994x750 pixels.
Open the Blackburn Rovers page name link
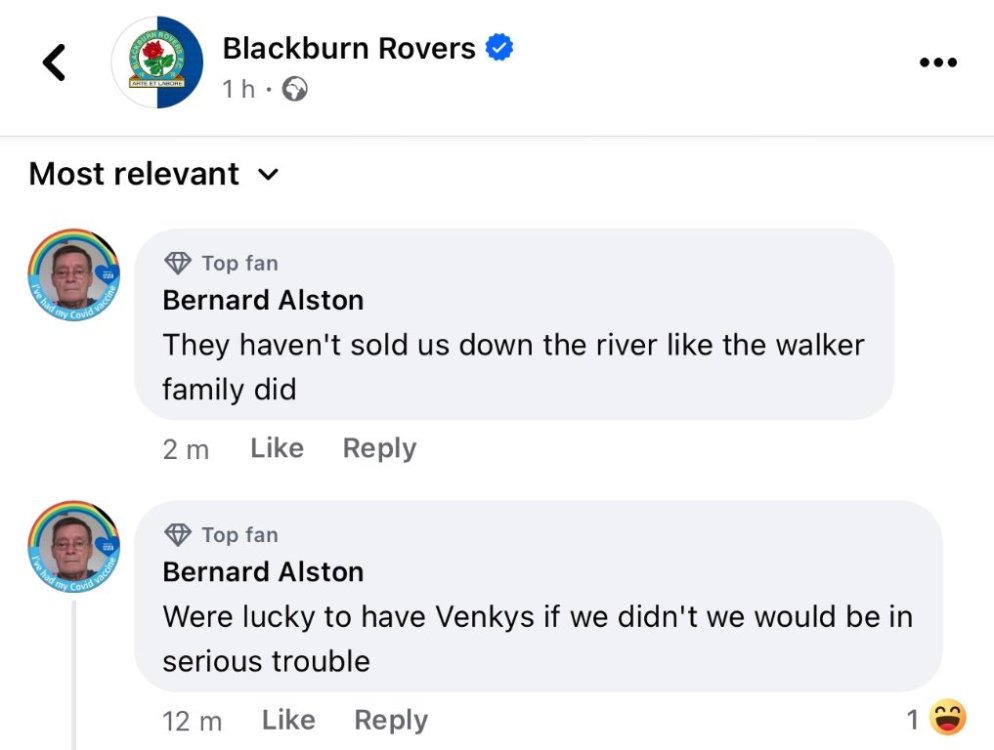[x=348, y=48]
